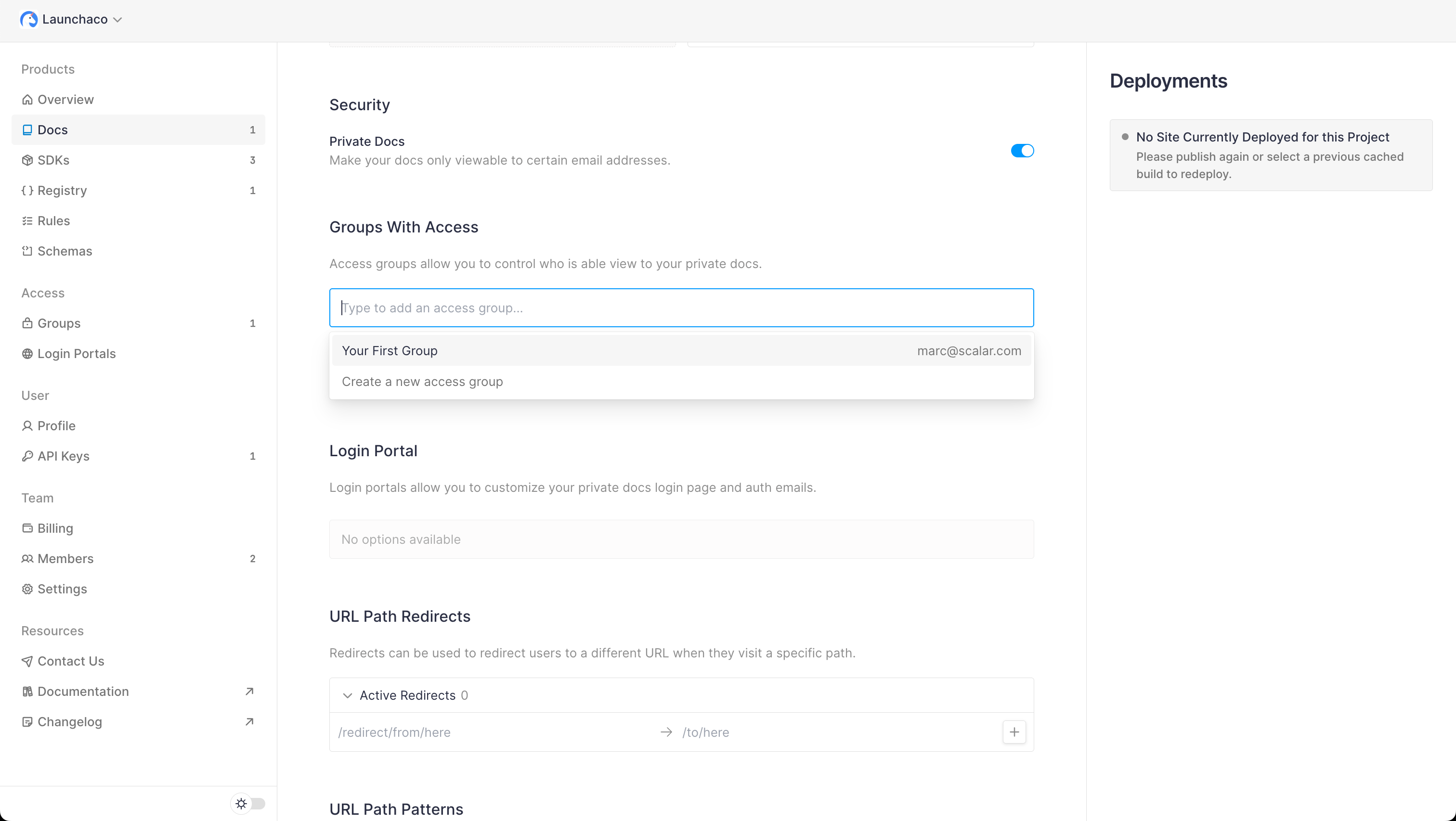1456x821 pixels.
Task: Click the Settings gear icon
Action: point(27,589)
